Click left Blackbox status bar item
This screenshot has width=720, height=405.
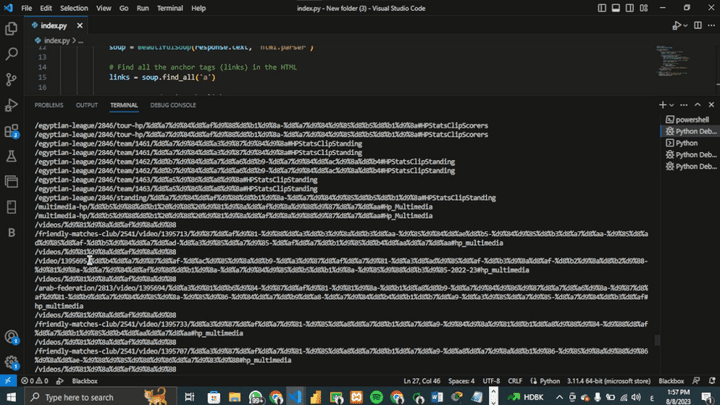coord(84,381)
